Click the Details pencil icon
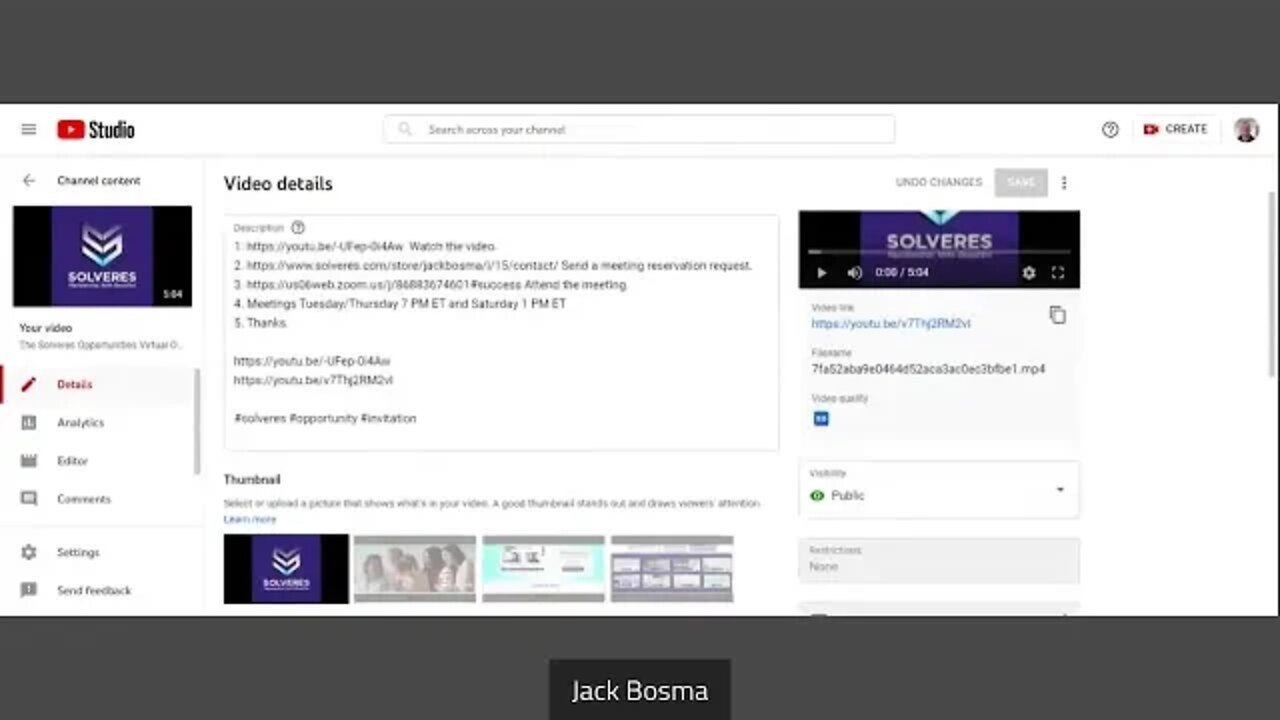Image resolution: width=1280 pixels, height=720 pixels. [29, 384]
